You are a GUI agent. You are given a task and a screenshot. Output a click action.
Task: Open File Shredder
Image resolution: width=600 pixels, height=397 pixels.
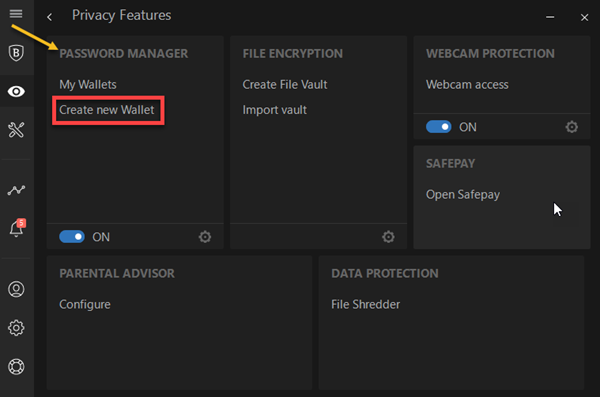(x=365, y=304)
